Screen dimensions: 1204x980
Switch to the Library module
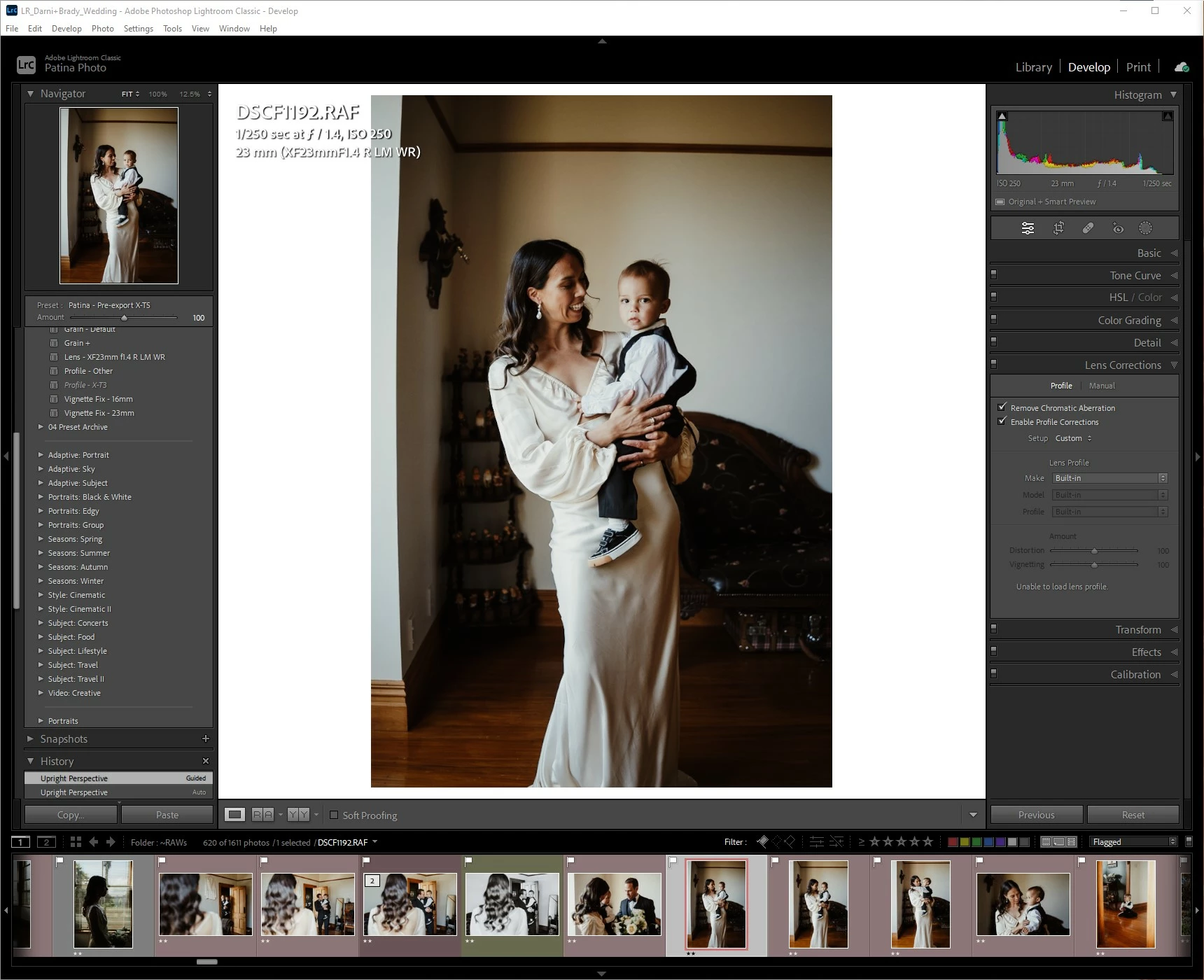1034,67
